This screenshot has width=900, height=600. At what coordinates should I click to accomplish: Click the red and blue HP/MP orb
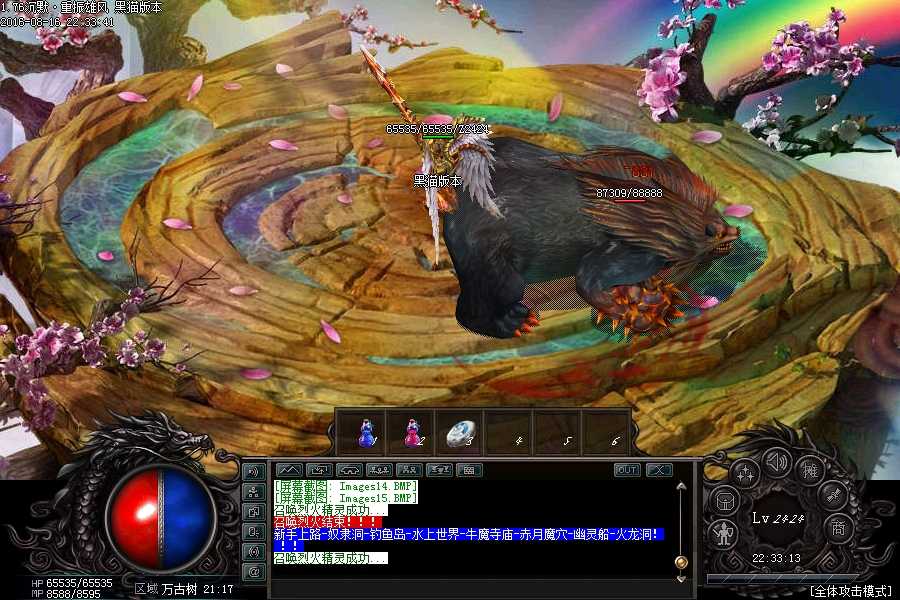(x=160, y=518)
